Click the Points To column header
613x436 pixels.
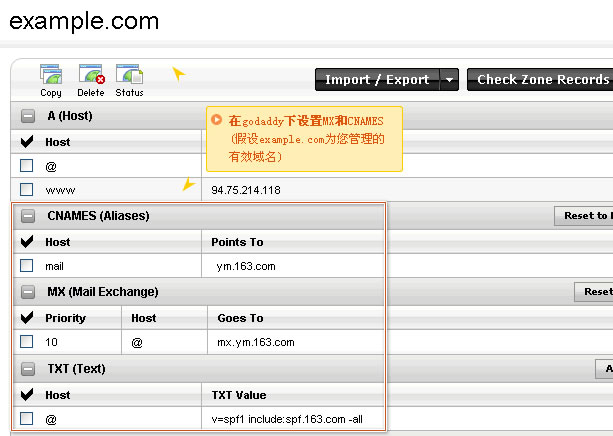[x=237, y=242]
